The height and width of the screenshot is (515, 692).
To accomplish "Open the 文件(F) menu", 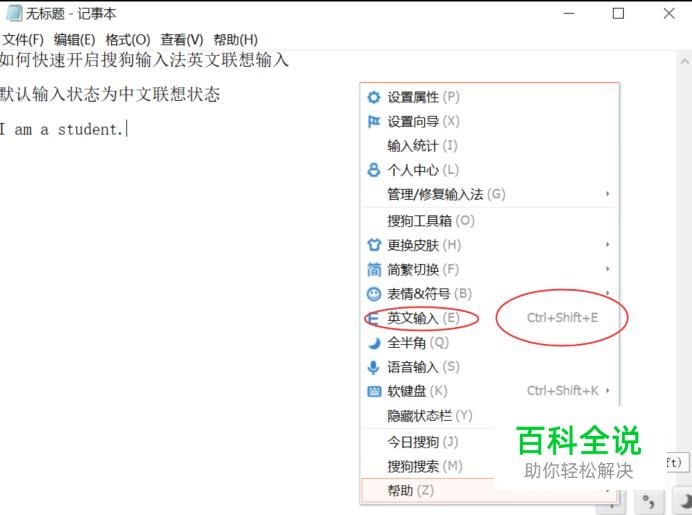I will coord(23,40).
